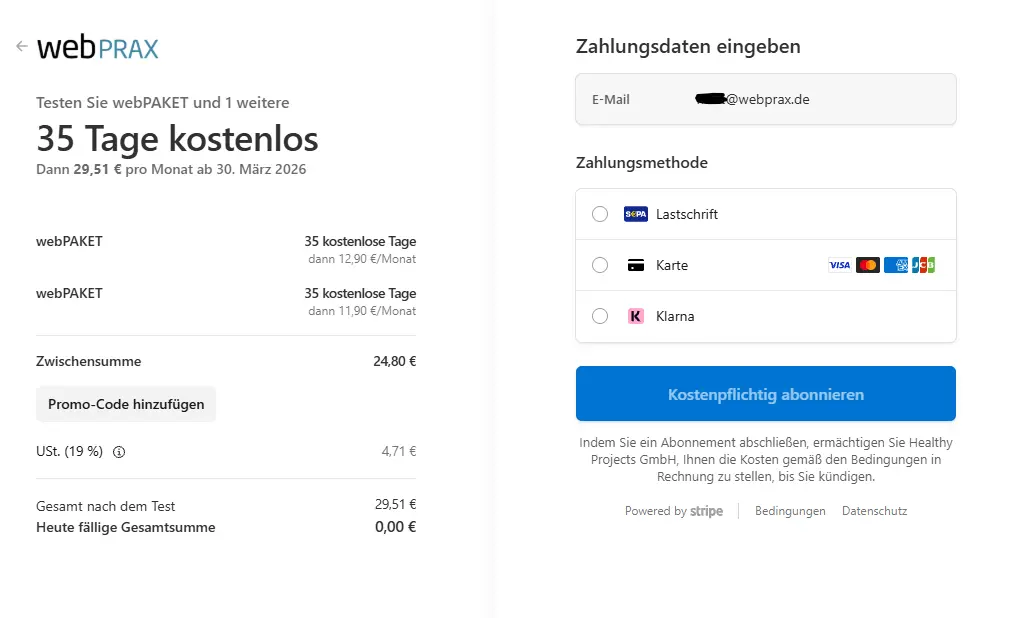Screen dimensions: 1024x618
Task: Click the webPRAX logo
Action: click(x=98, y=47)
